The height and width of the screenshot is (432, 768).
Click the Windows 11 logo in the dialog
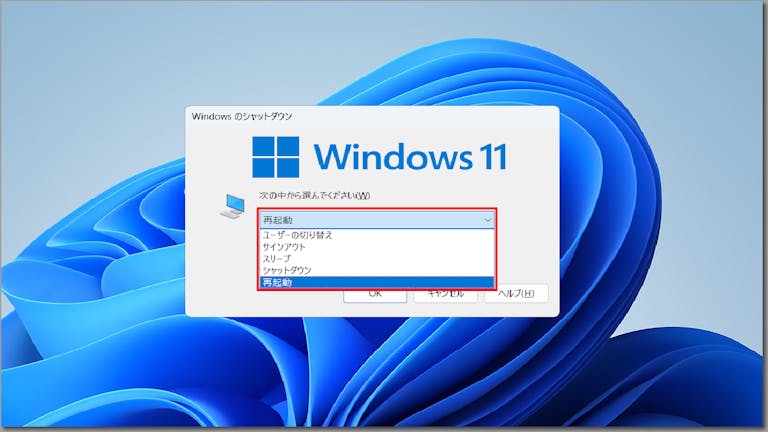pos(380,157)
